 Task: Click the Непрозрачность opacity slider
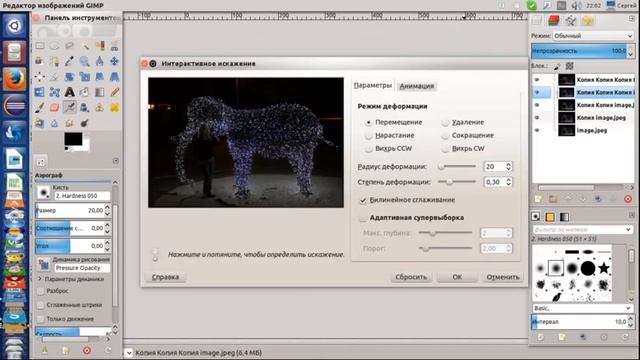click(579, 51)
